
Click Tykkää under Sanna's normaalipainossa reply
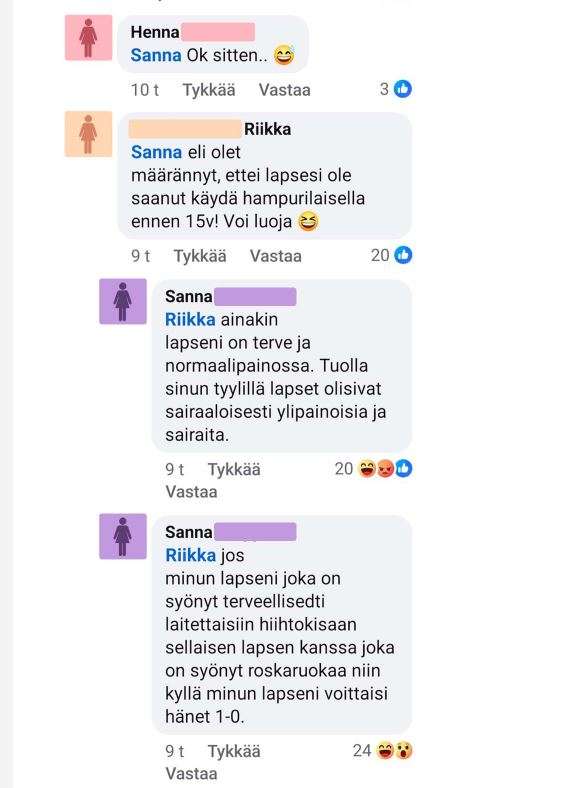click(234, 469)
